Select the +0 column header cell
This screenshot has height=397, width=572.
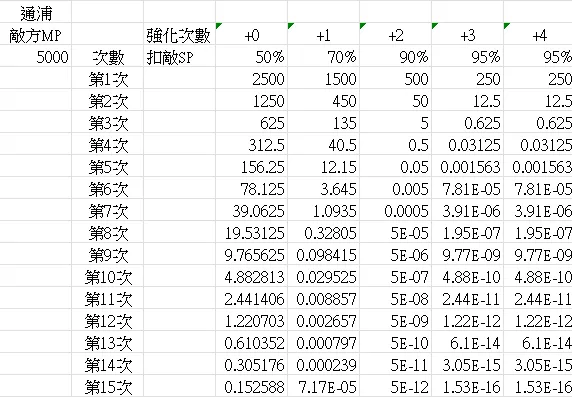251,34
